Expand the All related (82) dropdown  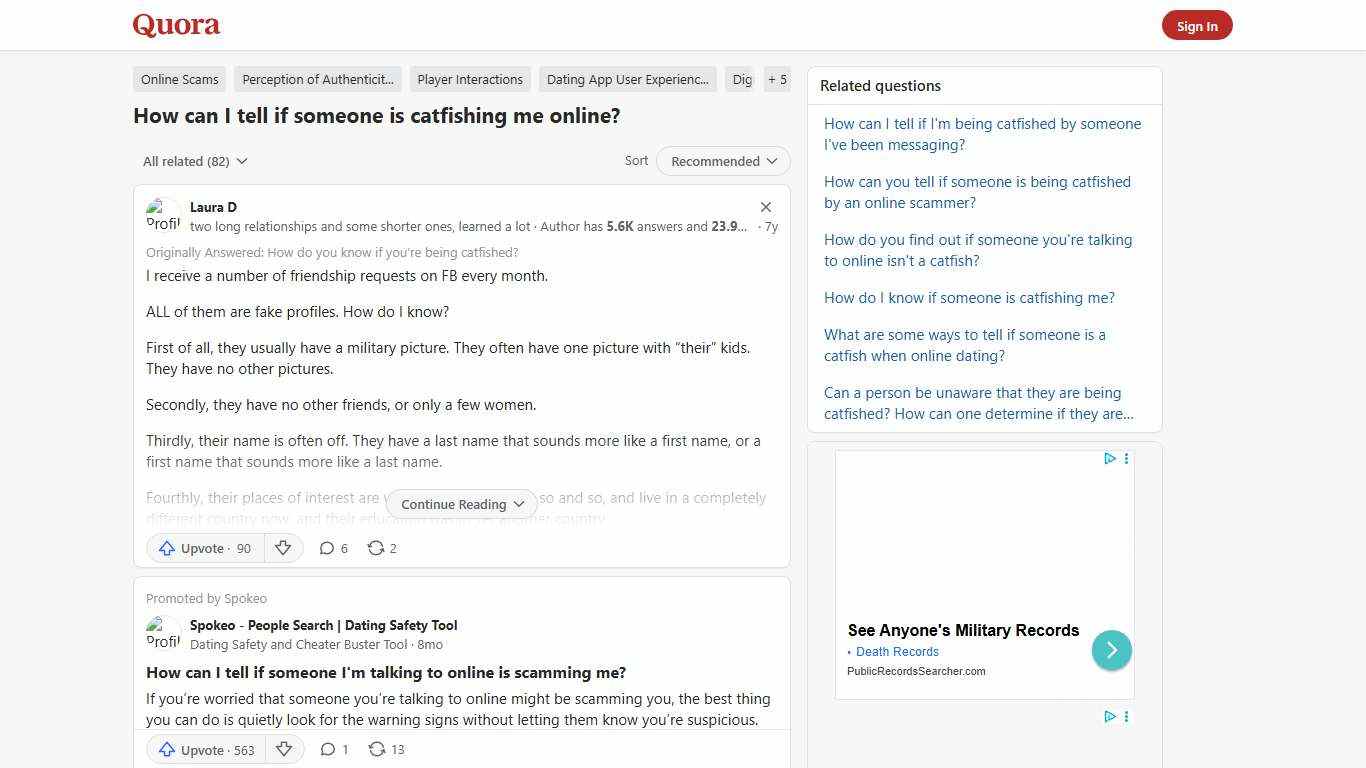click(195, 161)
